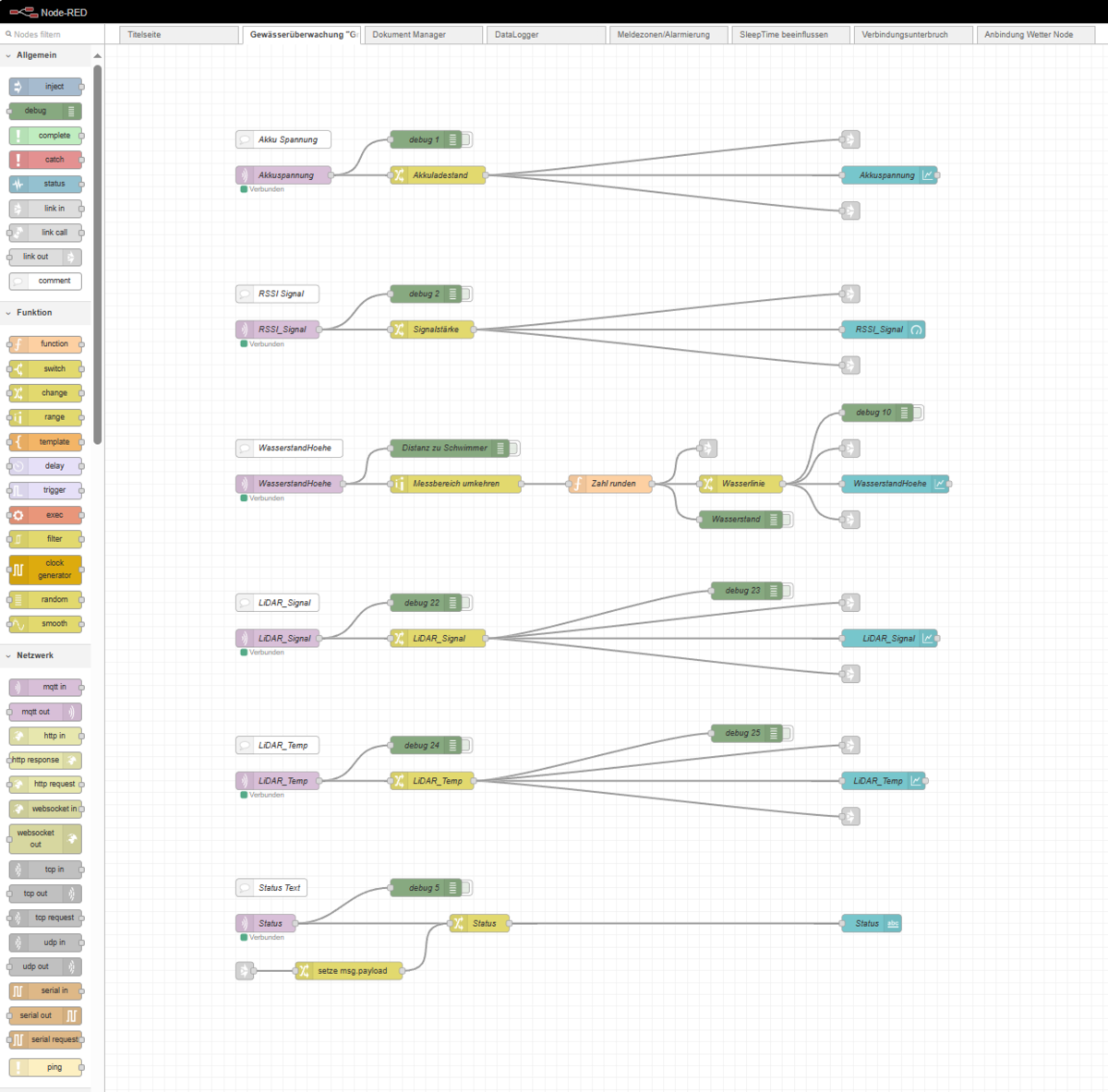Image resolution: width=1108 pixels, height=1092 pixels.
Task: Toggle the debug 1 node output button
Action: pos(467,140)
